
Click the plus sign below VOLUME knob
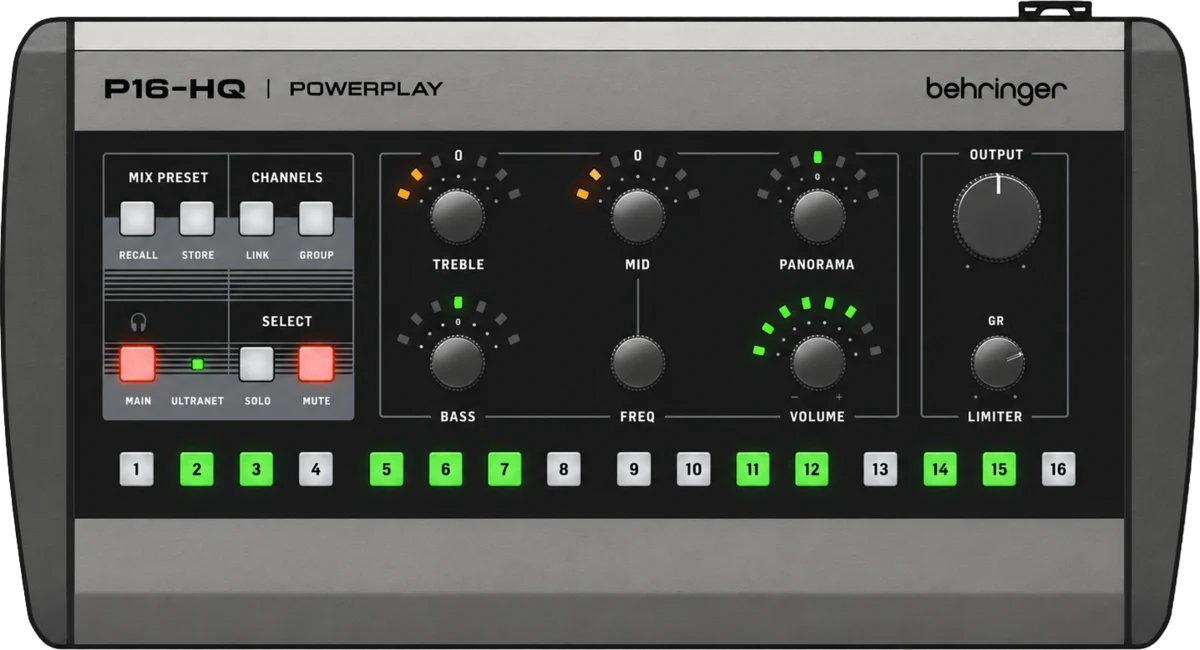839,397
